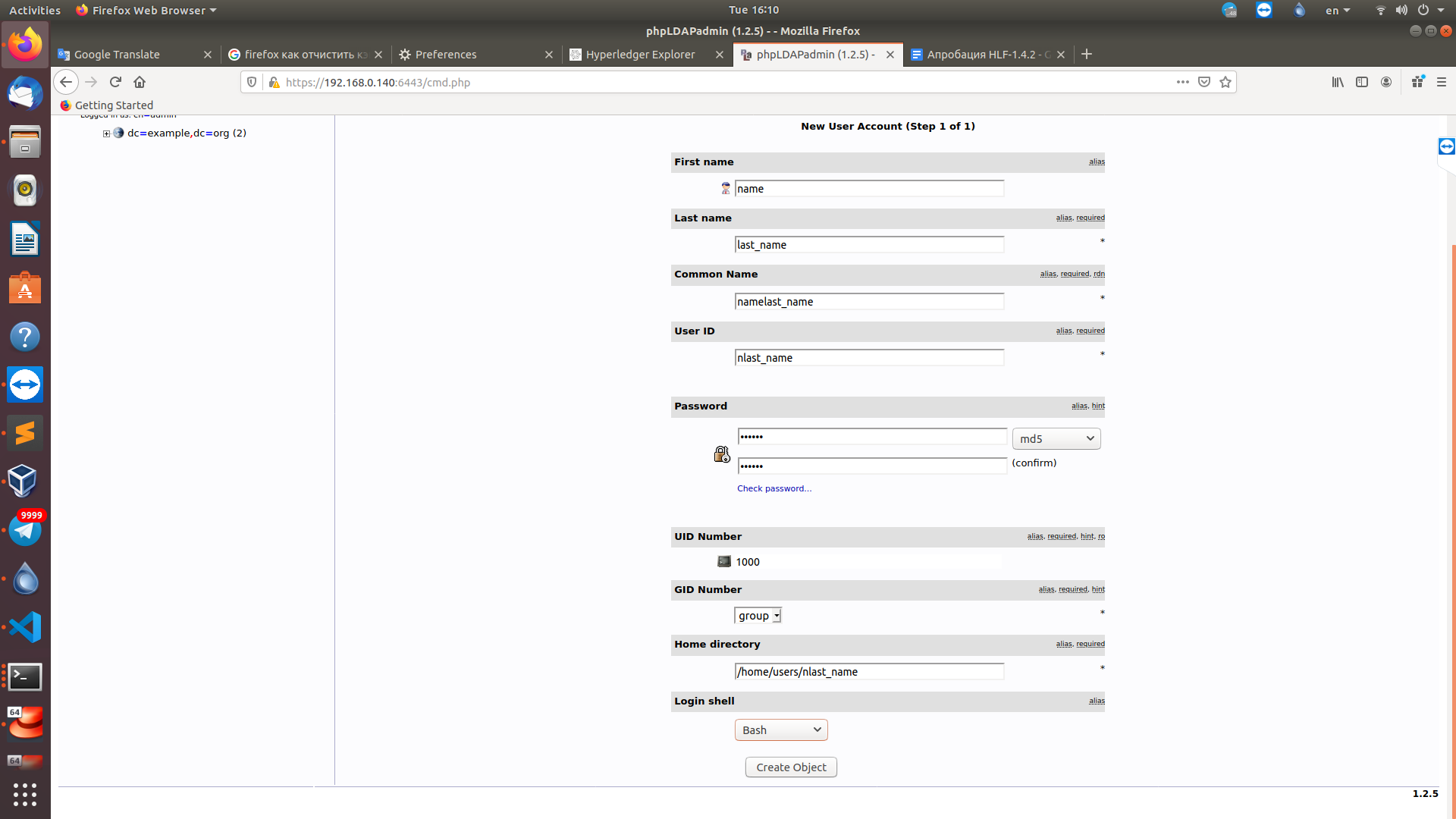Screen dimensions: 1456x819
Task: Click the Home directory input field
Action: coord(869,672)
